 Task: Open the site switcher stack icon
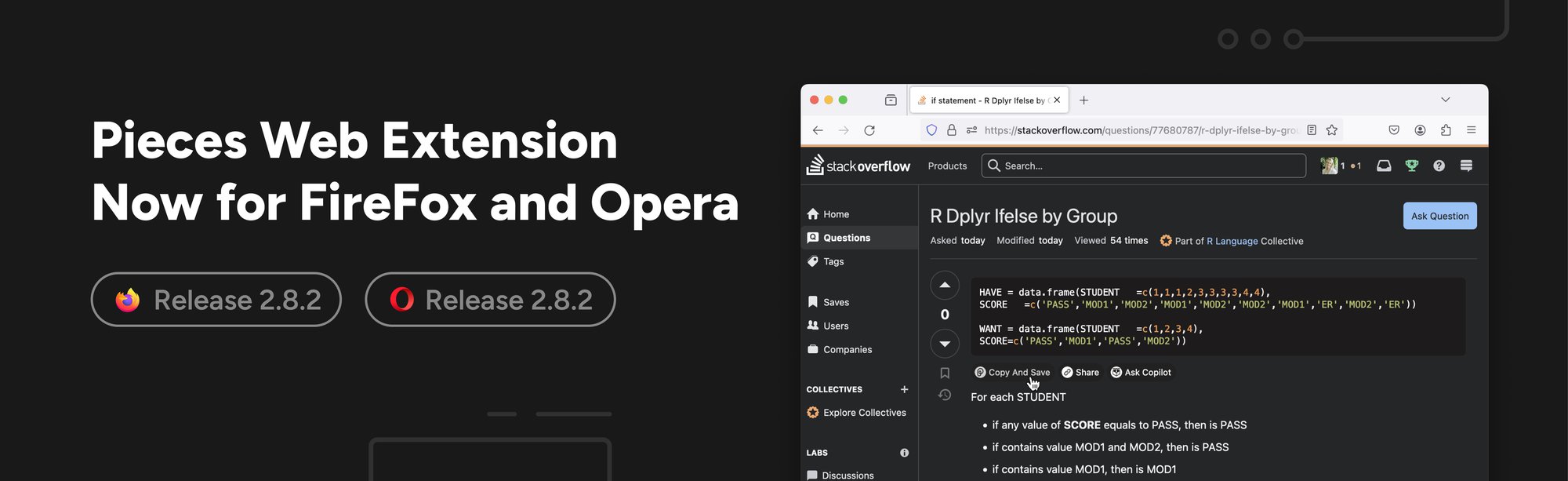1466,166
